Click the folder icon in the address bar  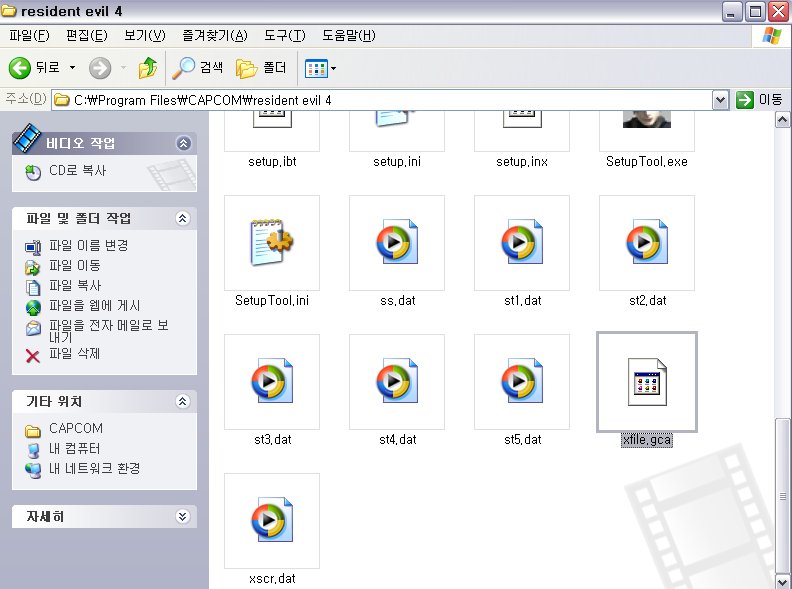[62, 100]
